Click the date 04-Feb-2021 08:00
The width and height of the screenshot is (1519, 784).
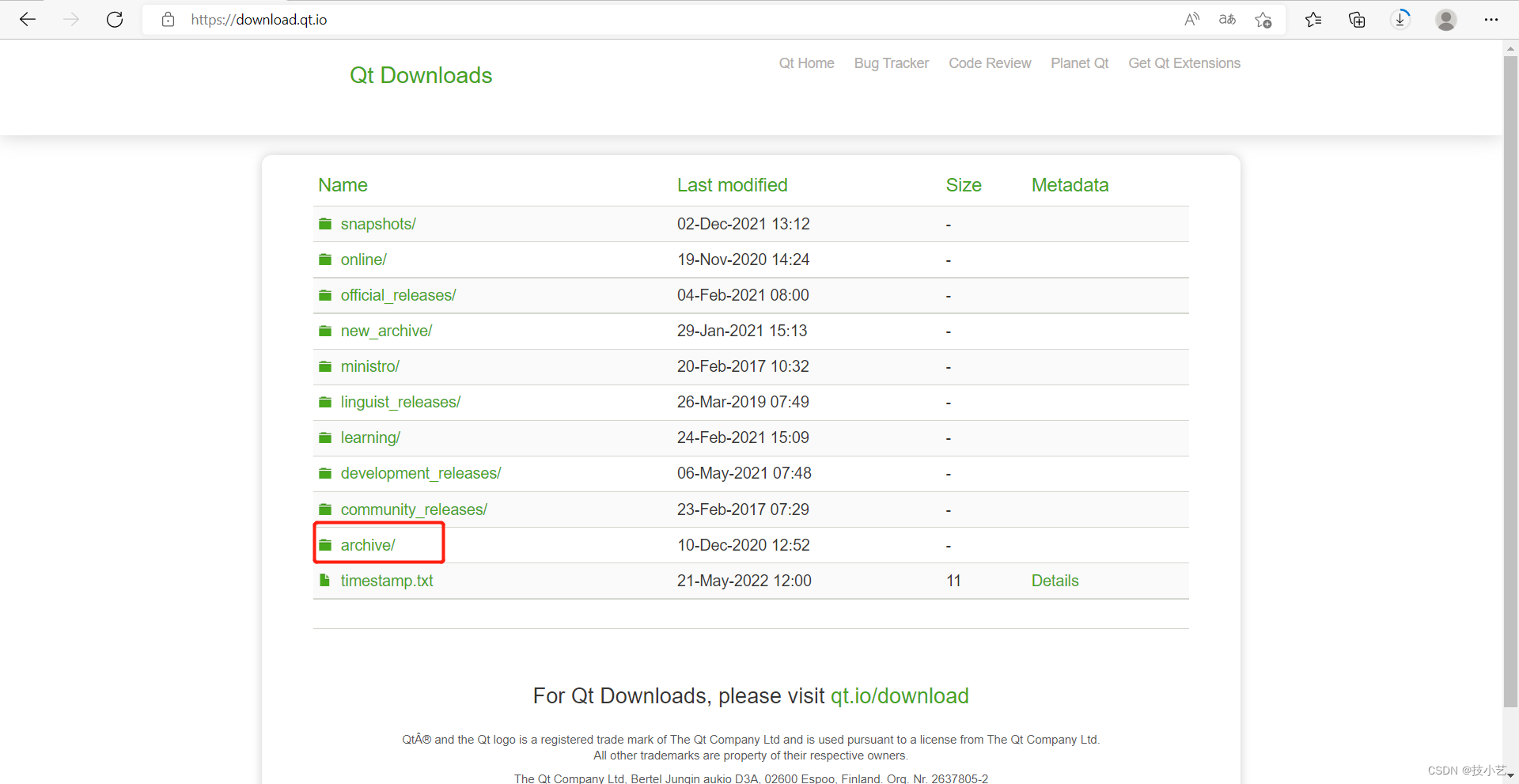tap(743, 295)
